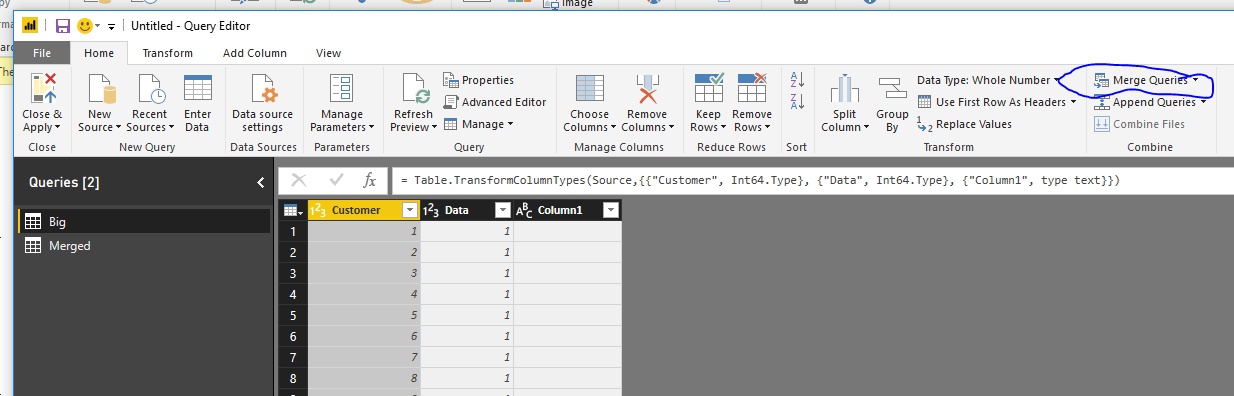
Task: Sort ascending with the A-Z icon
Action: click(797, 79)
